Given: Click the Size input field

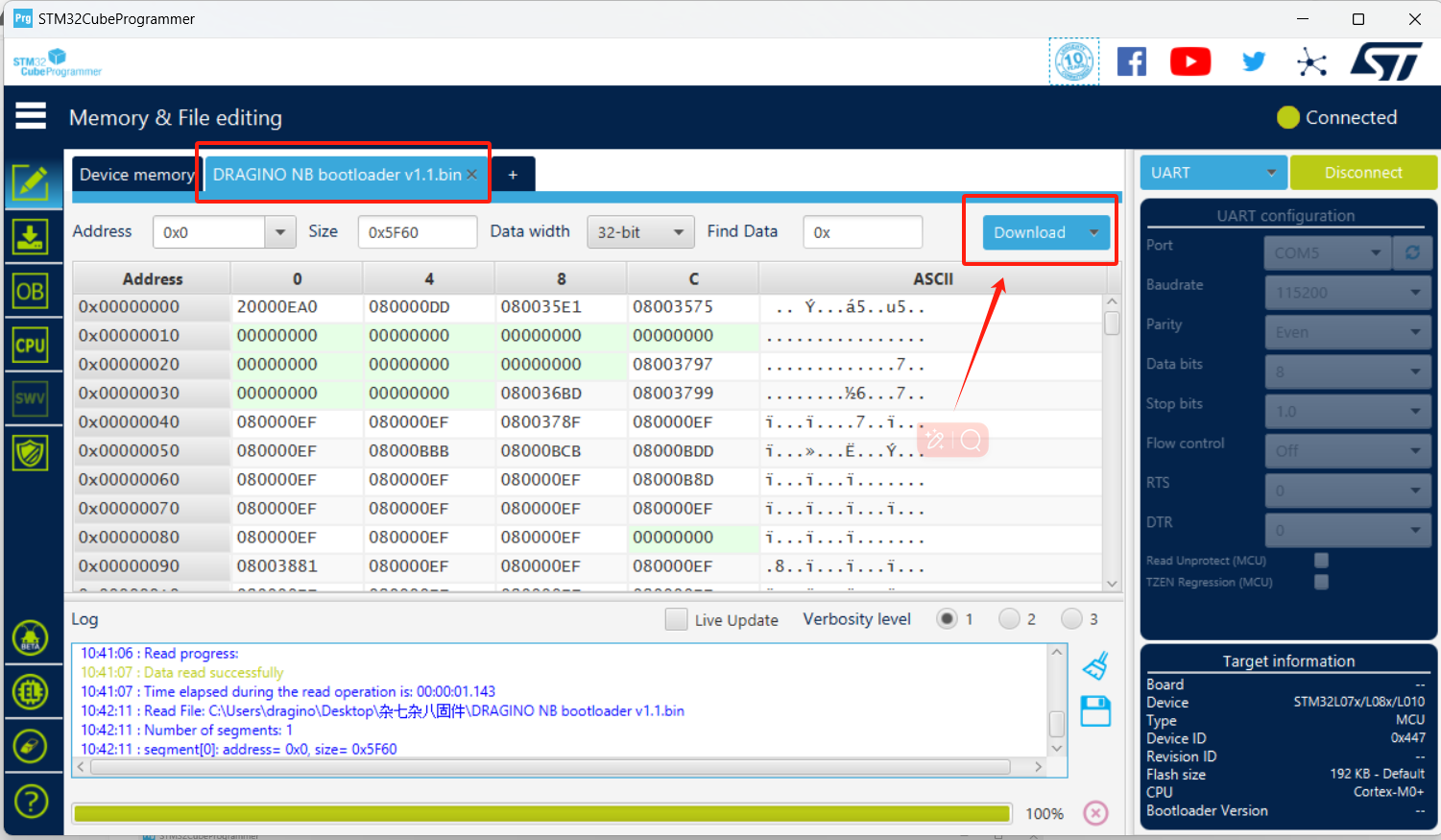Looking at the screenshot, I should point(418,232).
